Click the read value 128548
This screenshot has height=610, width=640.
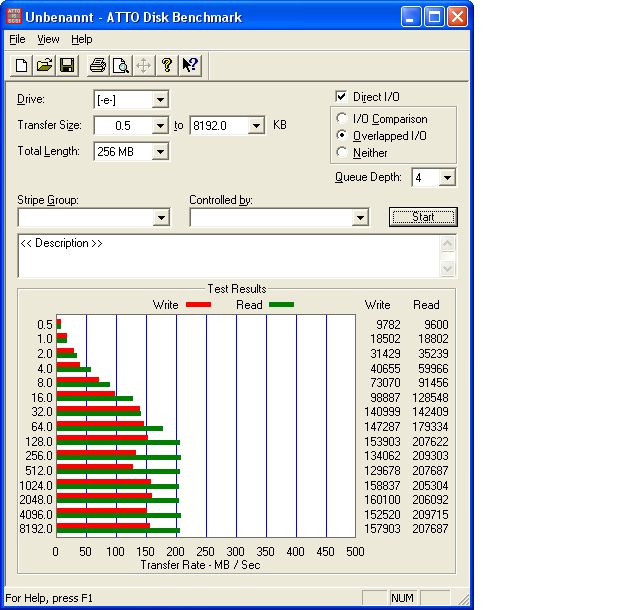click(430, 398)
